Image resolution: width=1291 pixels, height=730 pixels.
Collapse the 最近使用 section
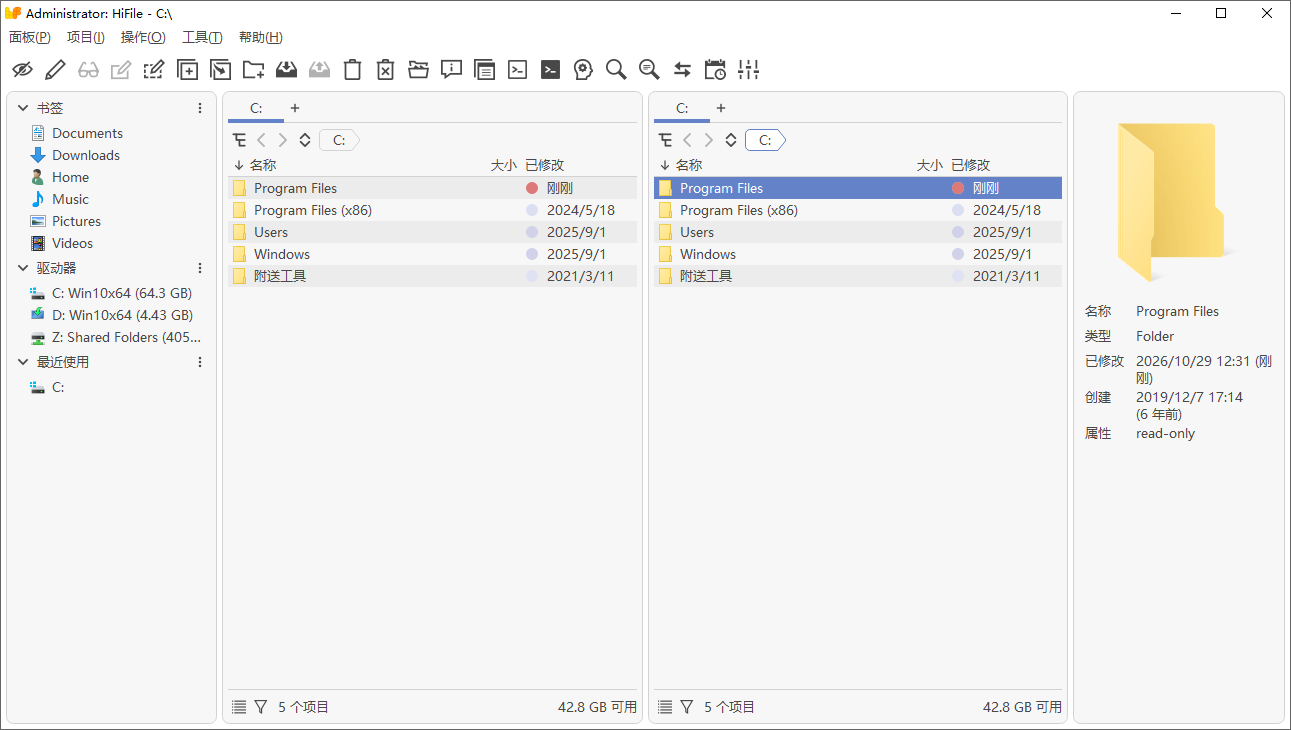click(23, 362)
